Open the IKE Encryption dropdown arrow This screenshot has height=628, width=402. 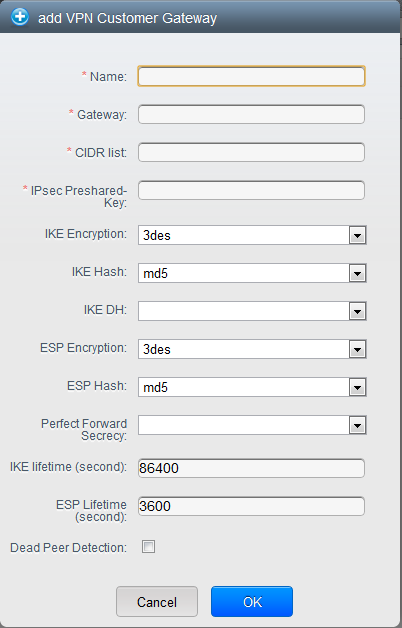point(358,235)
